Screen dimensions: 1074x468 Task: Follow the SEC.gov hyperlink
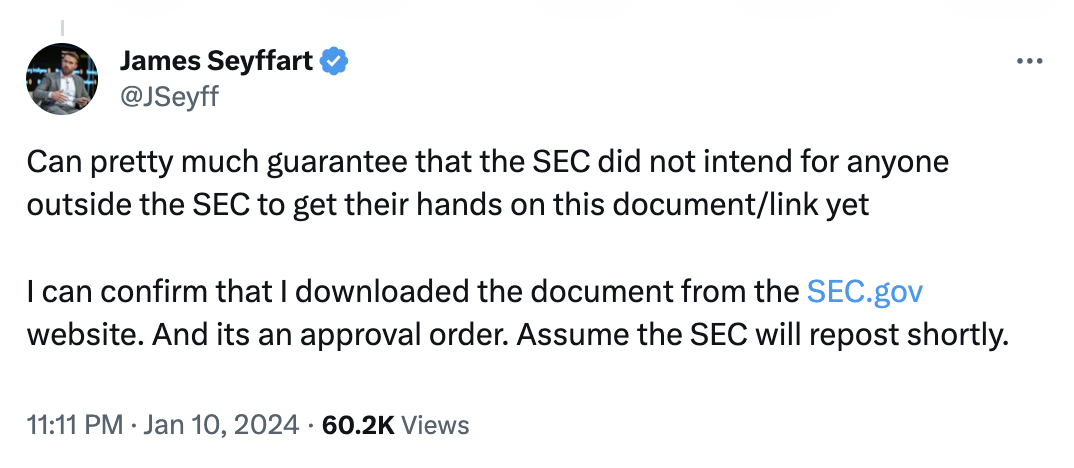coord(865,292)
